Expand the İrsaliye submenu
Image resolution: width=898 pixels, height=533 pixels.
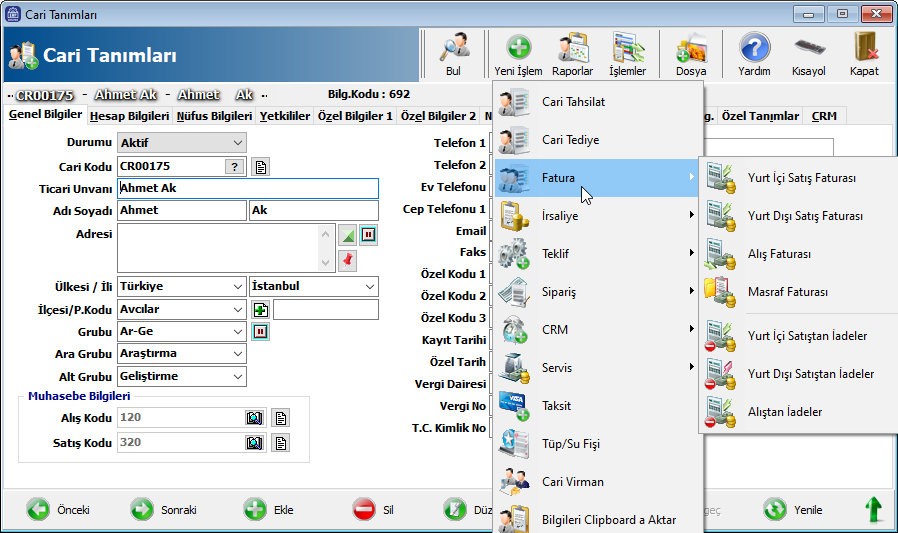click(x=596, y=215)
